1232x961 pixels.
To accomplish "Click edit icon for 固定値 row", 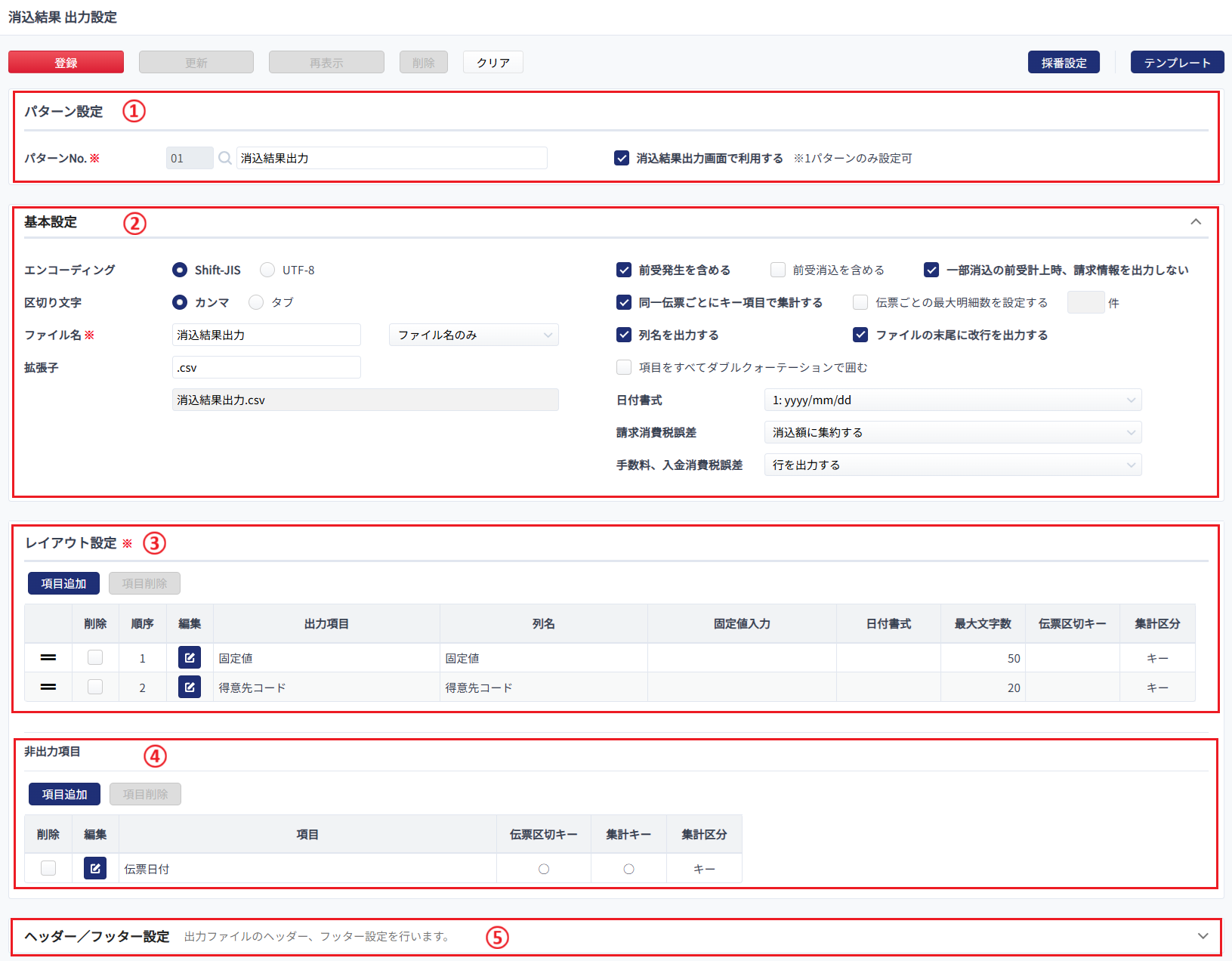I will coord(190,658).
